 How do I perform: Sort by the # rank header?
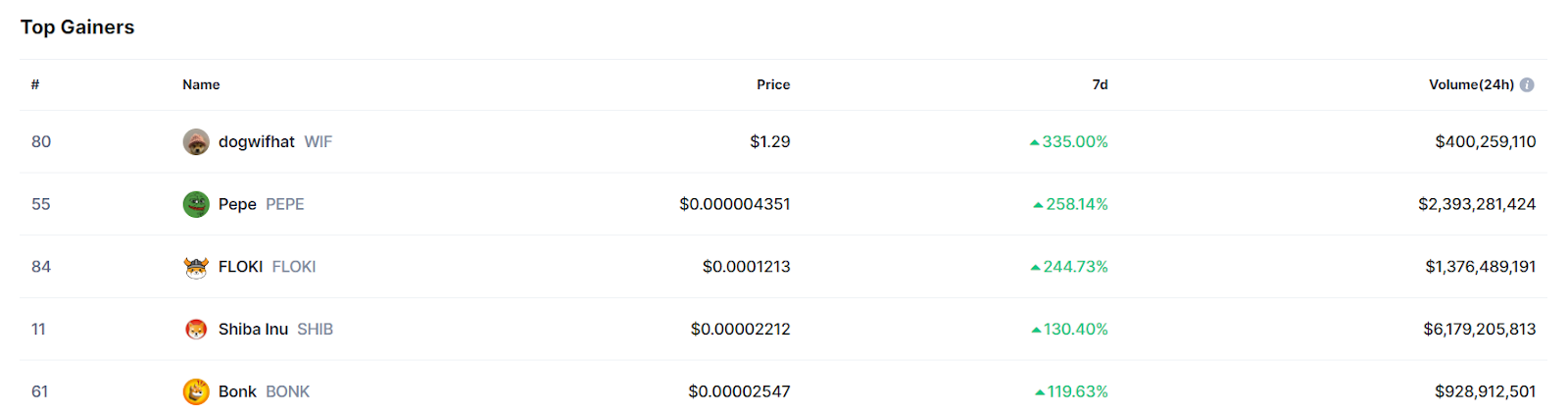coord(35,85)
